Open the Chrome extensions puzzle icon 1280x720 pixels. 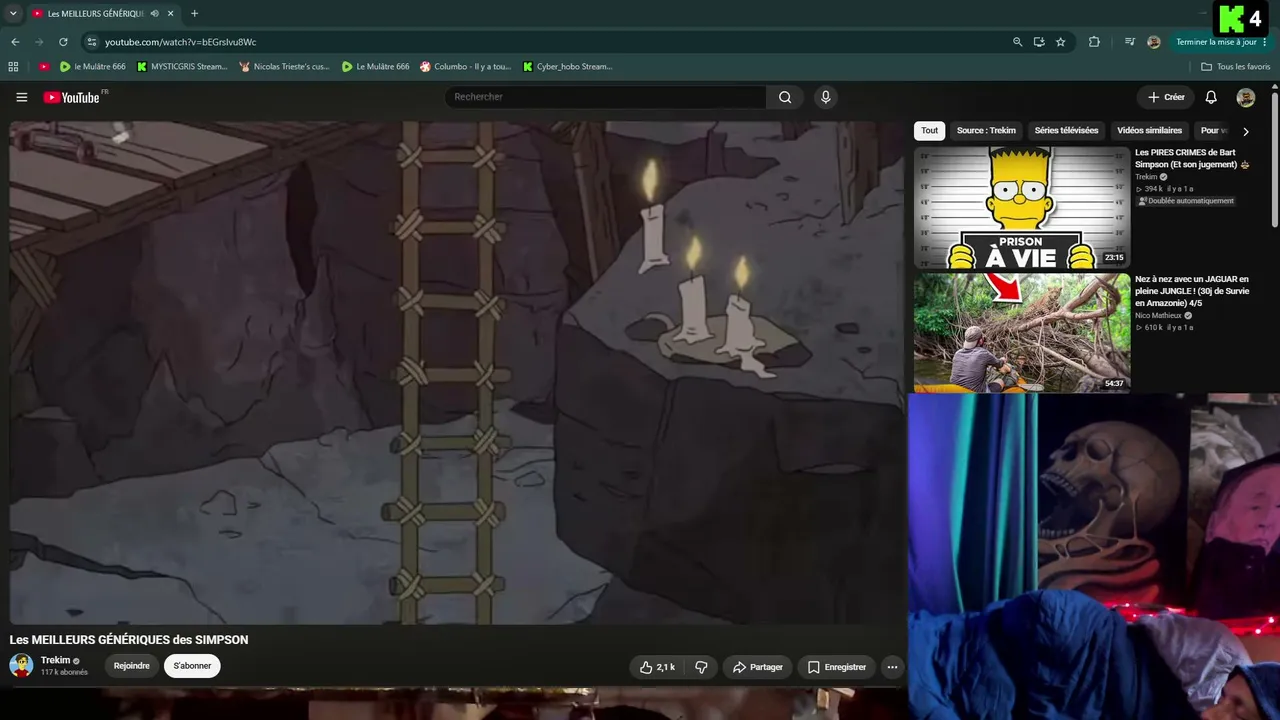1094,42
